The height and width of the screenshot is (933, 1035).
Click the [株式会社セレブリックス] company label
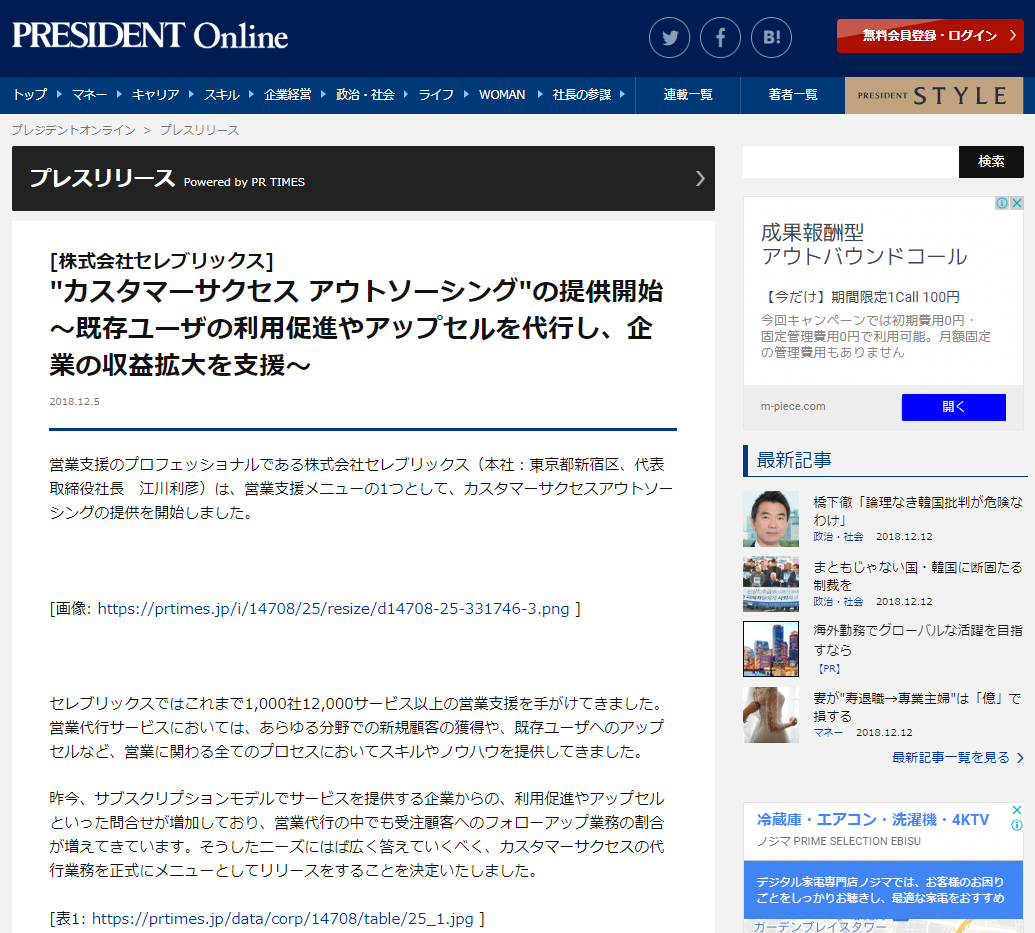[161, 260]
